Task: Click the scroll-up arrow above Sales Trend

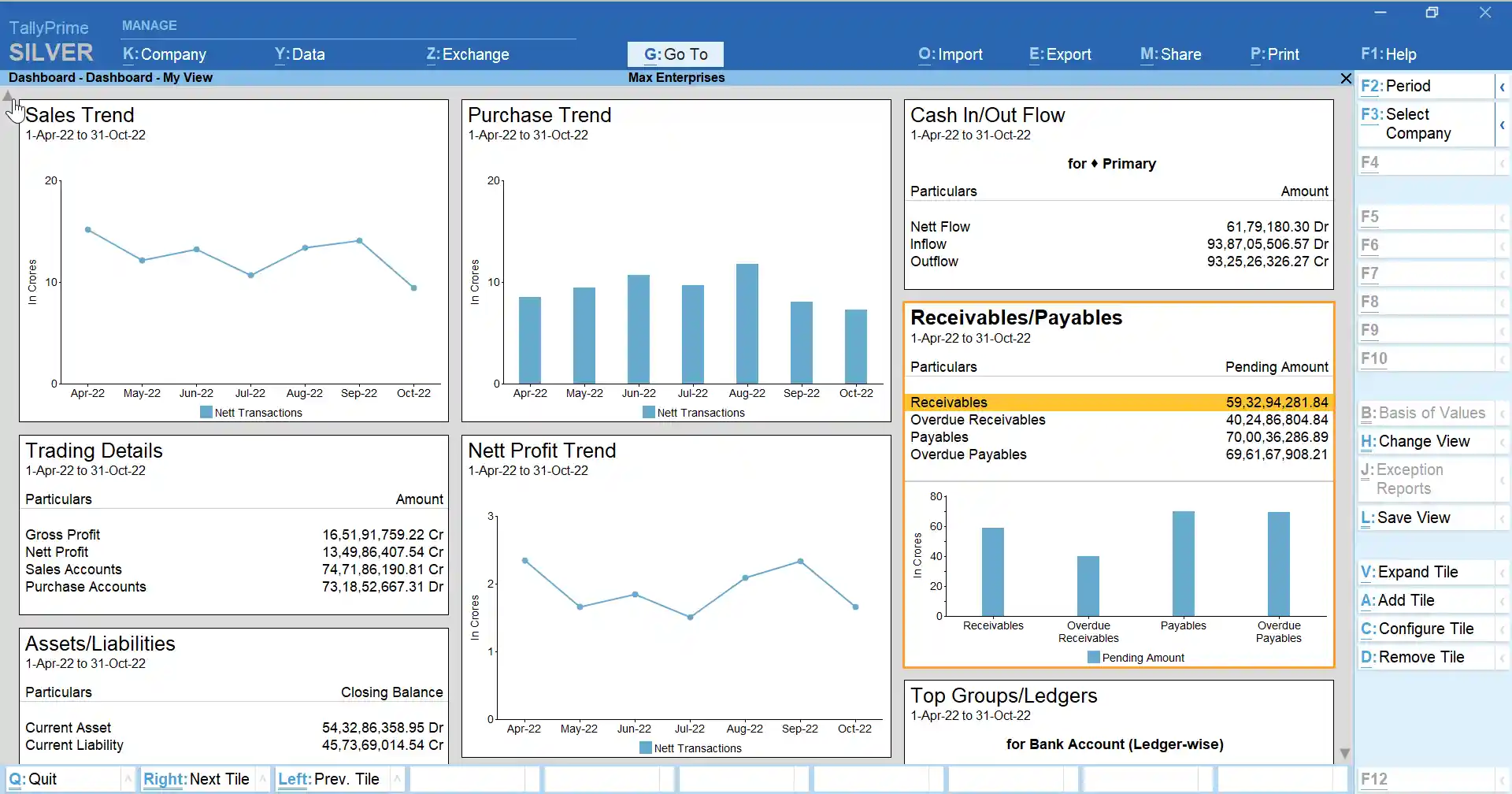Action: pyautogui.click(x=8, y=95)
